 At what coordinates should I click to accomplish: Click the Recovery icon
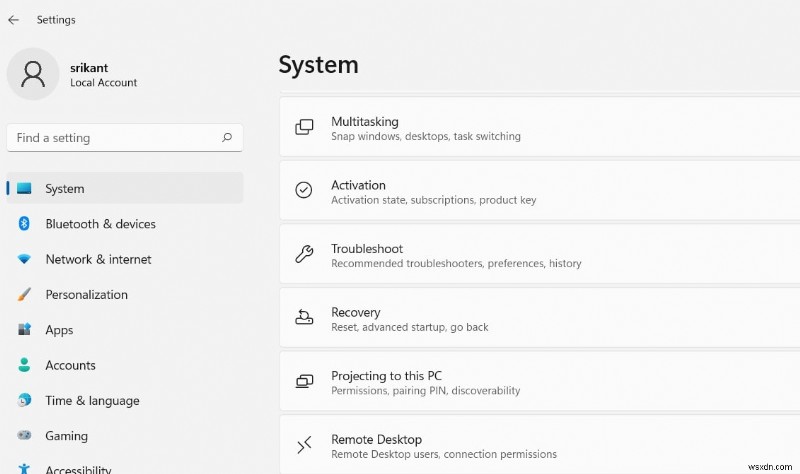tap(304, 318)
